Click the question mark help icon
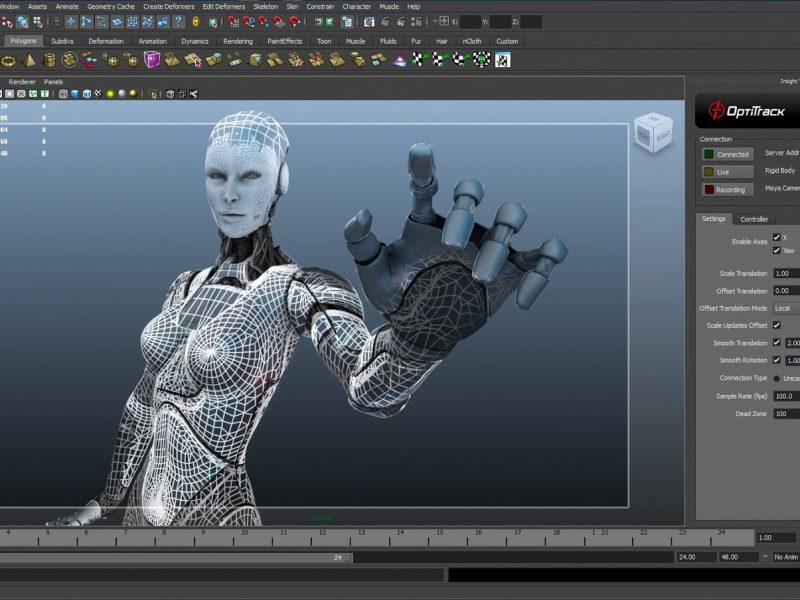 [x=179, y=21]
